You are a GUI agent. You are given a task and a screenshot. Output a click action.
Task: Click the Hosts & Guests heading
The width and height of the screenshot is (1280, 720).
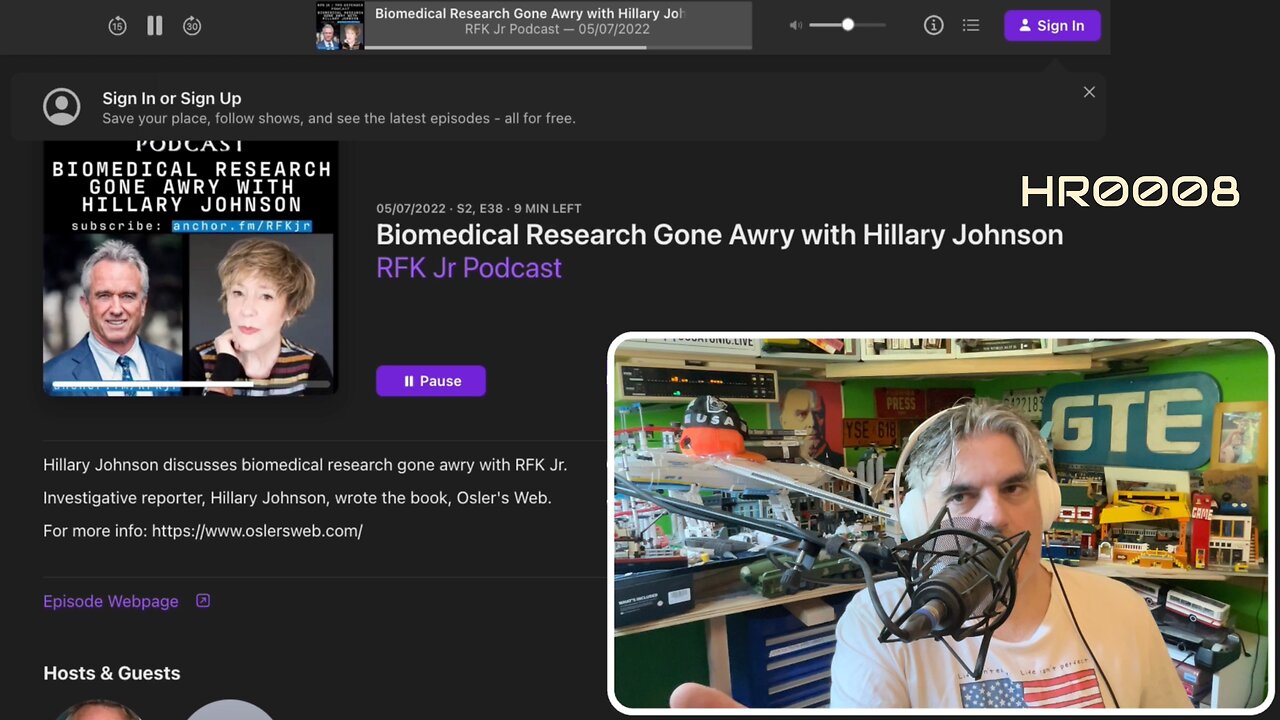pyautogui.click(x=112, y=673)
